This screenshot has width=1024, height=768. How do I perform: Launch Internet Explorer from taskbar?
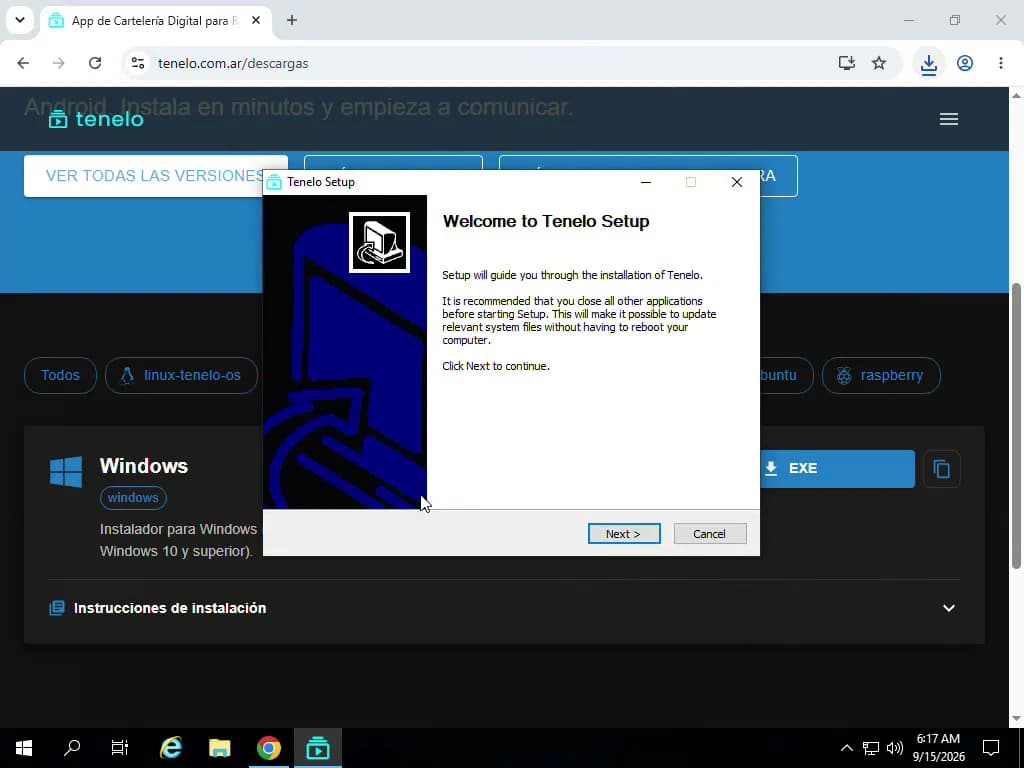[x=170, y=748]
